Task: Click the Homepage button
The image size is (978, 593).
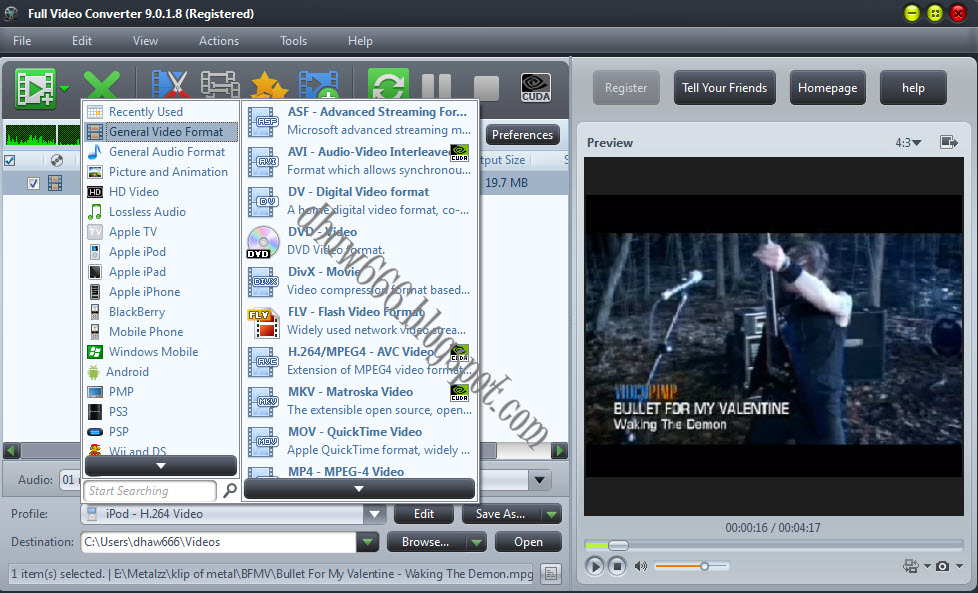Action: click(x=827, y=88)
